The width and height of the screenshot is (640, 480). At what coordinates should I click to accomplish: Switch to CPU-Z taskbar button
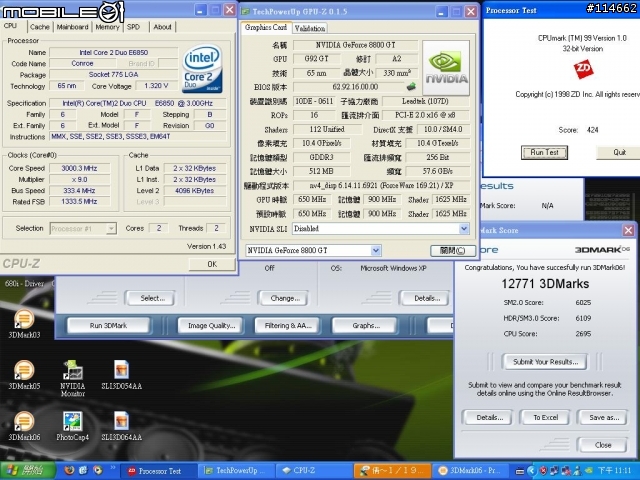[x=313, y=471]
